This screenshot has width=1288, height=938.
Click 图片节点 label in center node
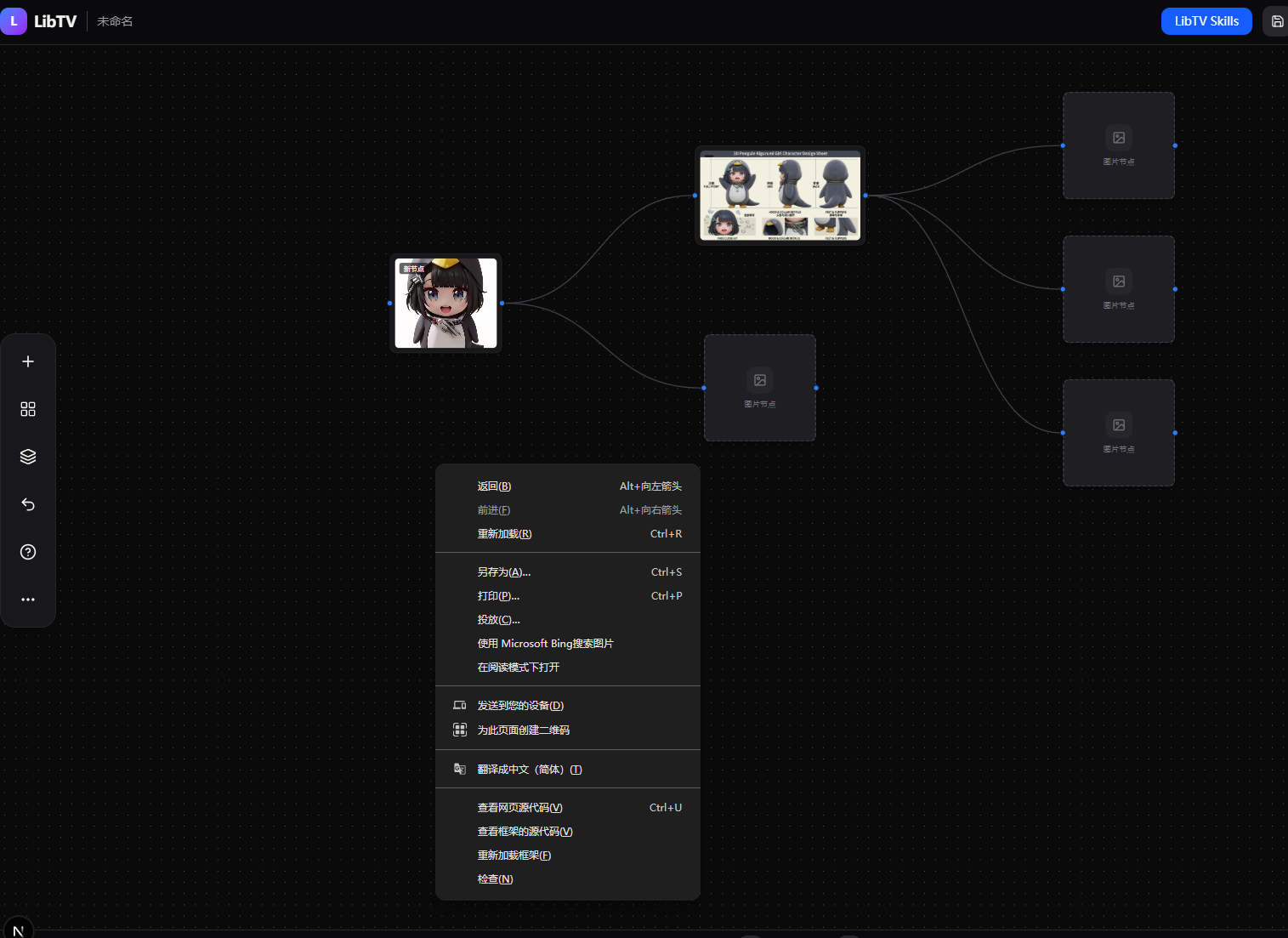760,404
